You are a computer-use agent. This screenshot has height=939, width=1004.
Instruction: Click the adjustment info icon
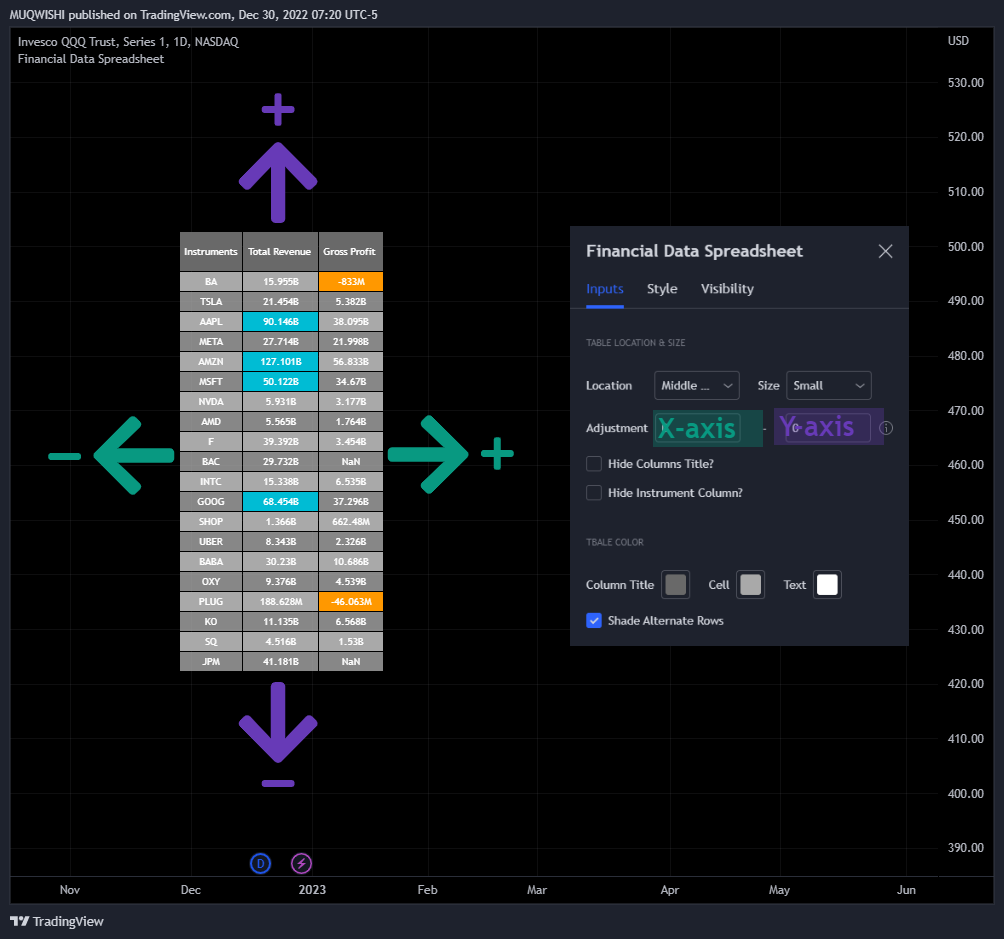click(x=886, y=428)
